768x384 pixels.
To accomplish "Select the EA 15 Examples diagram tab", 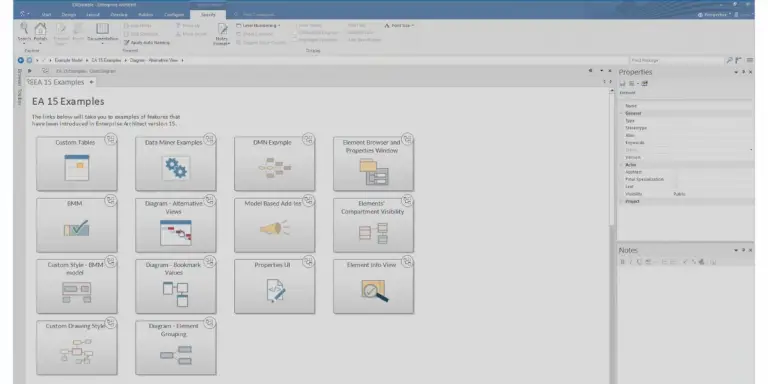I will 61,82.
